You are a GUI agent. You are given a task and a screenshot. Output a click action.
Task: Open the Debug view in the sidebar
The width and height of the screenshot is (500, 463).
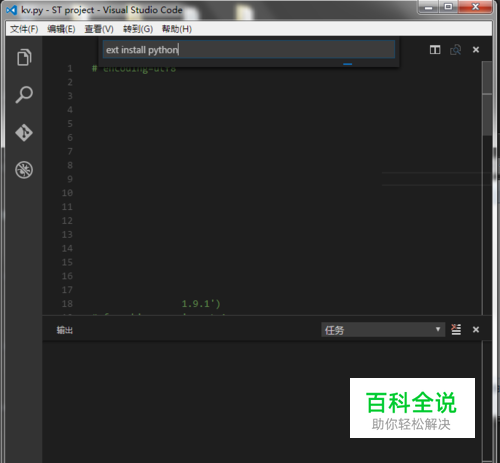coord(24,170)
